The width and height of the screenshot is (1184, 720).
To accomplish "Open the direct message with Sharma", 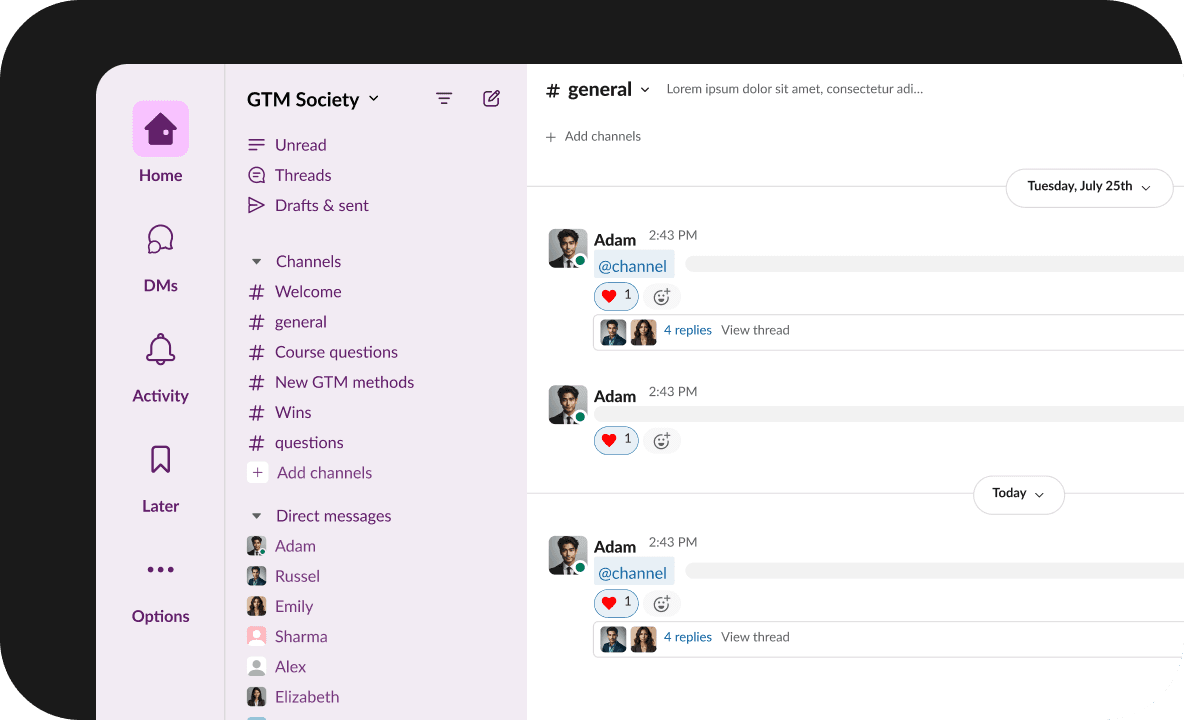I will click(288, 637).
